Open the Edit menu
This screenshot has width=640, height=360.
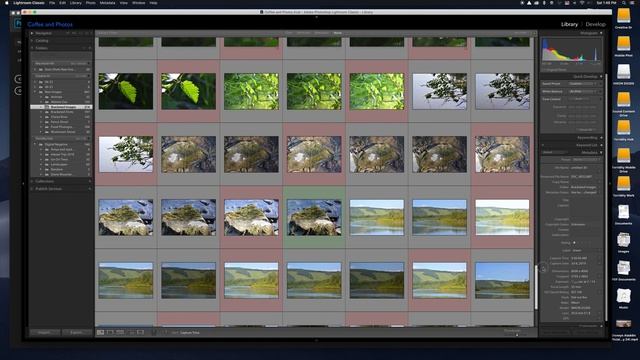pyautogui.click(x=62, y=3)
